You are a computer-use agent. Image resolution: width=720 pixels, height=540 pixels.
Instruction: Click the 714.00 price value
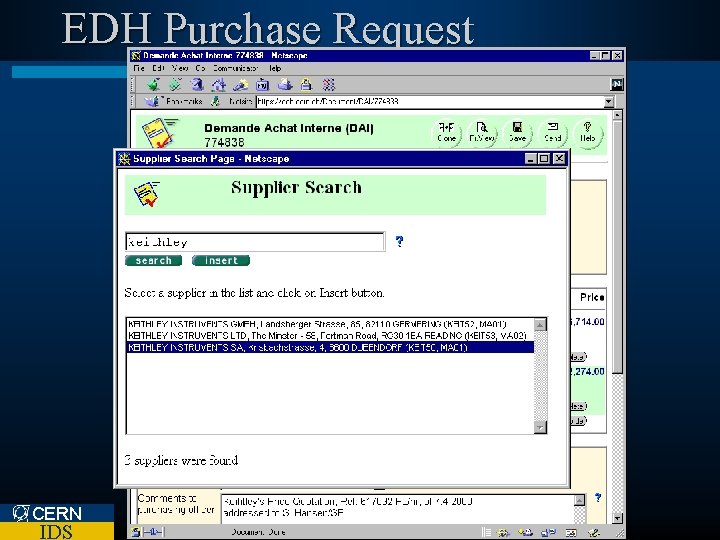click(x=587, y=321)
